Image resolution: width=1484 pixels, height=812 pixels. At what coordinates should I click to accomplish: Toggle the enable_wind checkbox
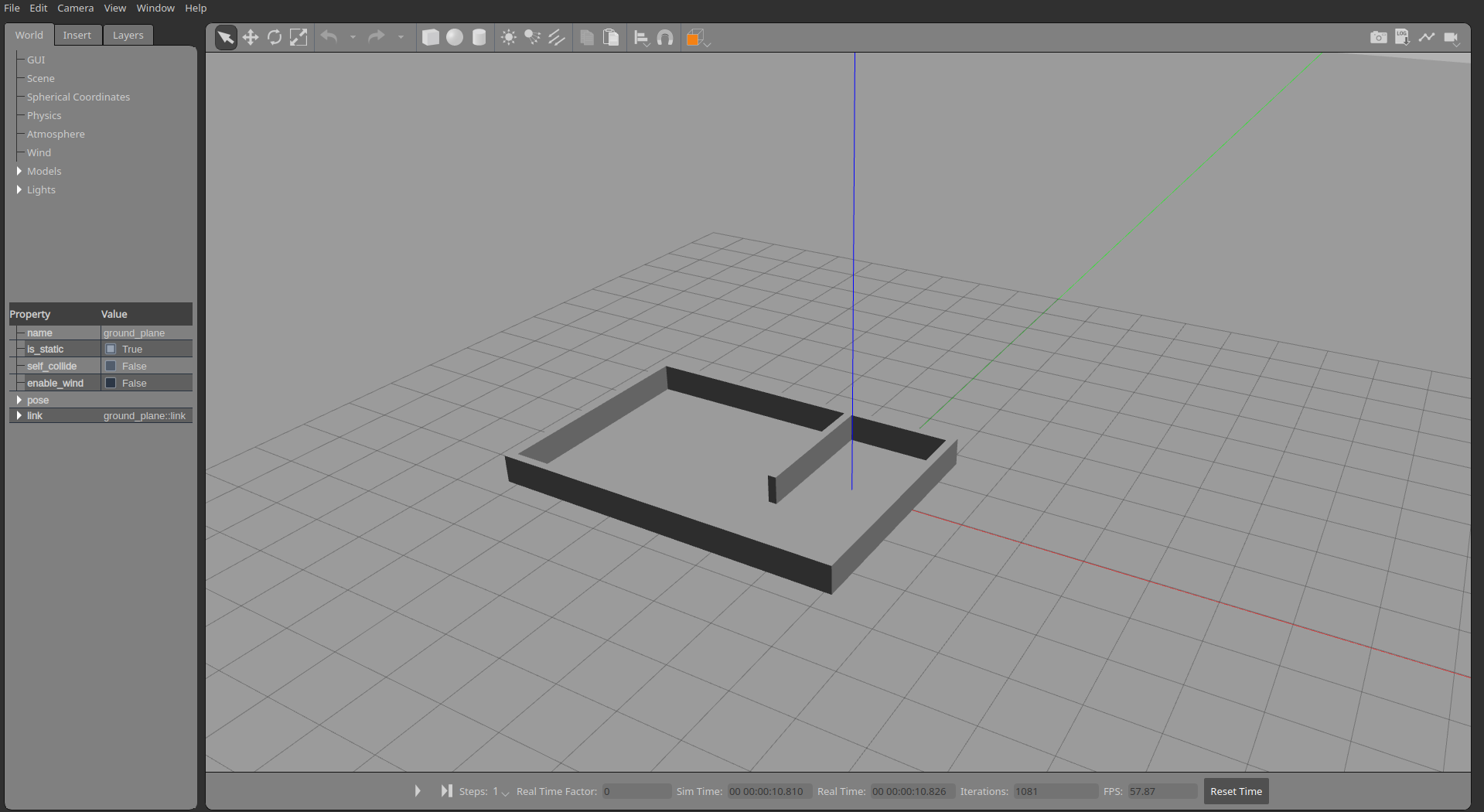click(x=111, y=383)
